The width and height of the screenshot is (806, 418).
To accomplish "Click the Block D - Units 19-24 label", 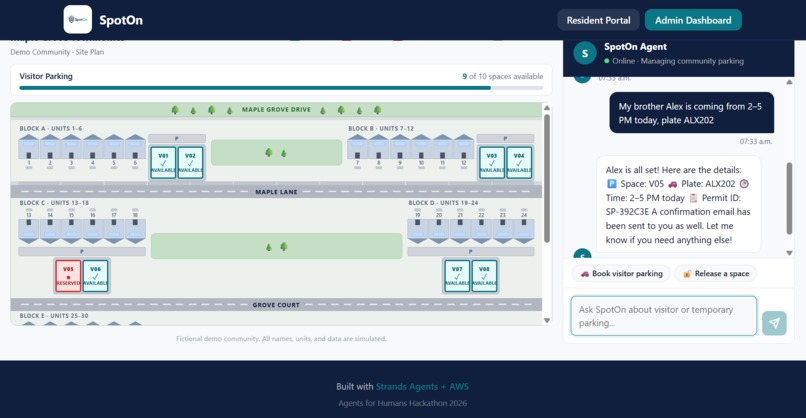I will pos(443,203).
